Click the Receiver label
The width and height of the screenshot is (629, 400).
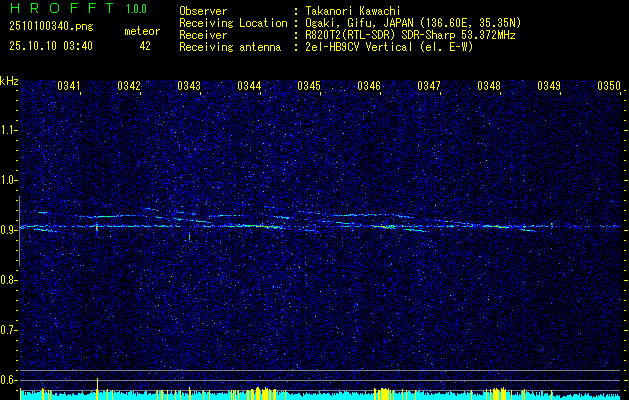pos(203,35)
